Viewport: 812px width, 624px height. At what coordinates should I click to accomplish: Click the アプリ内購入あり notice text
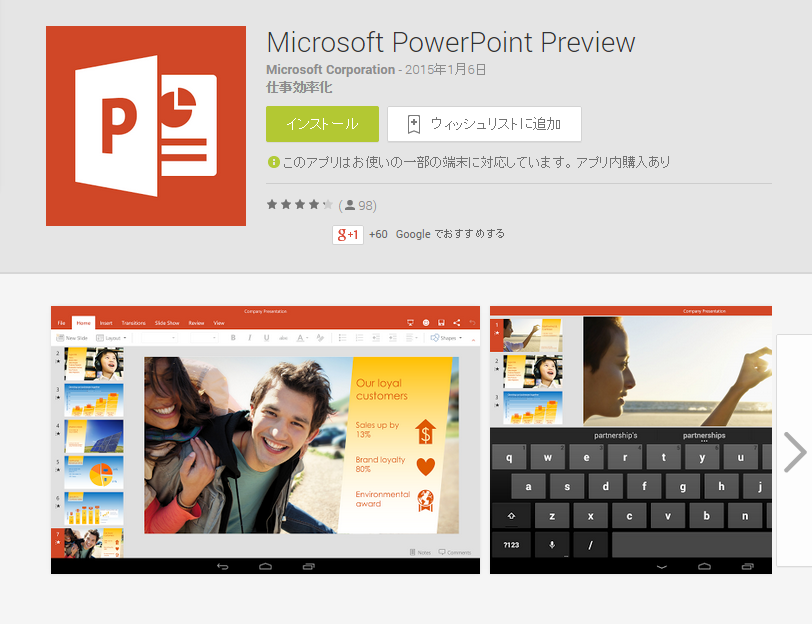[x=623, y=162]
